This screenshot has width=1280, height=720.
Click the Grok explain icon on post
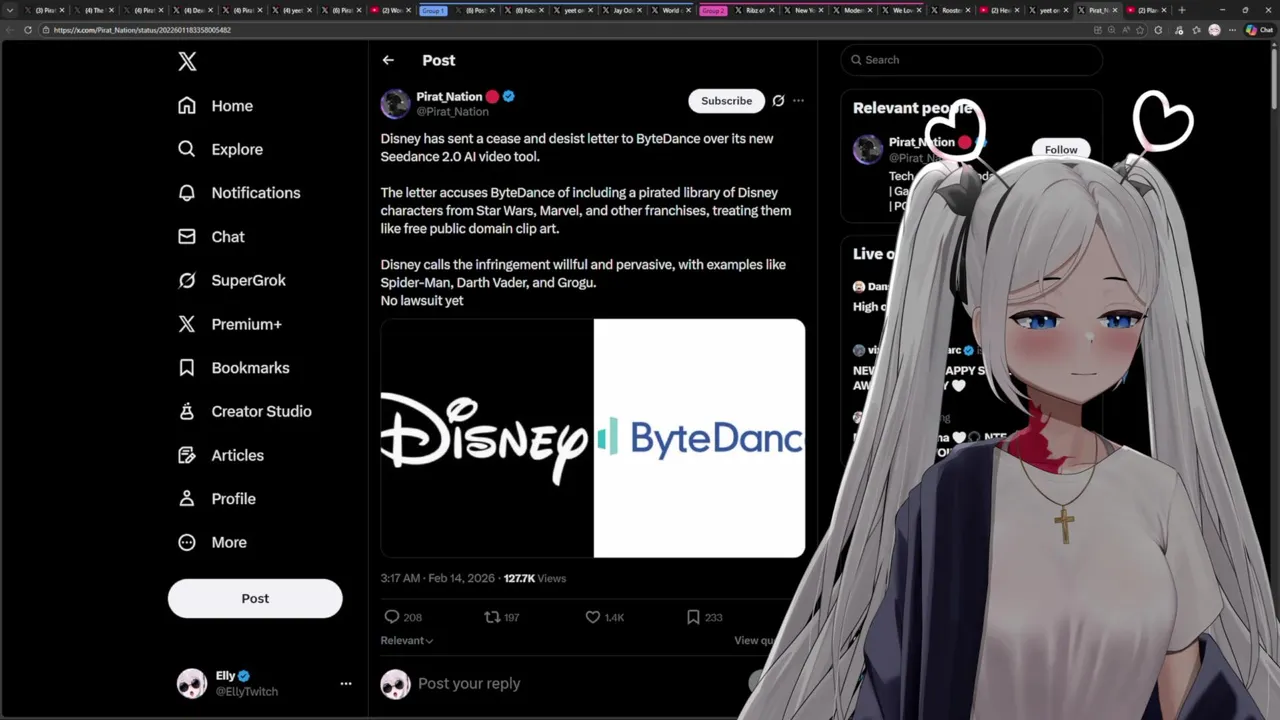click(778, 100)
